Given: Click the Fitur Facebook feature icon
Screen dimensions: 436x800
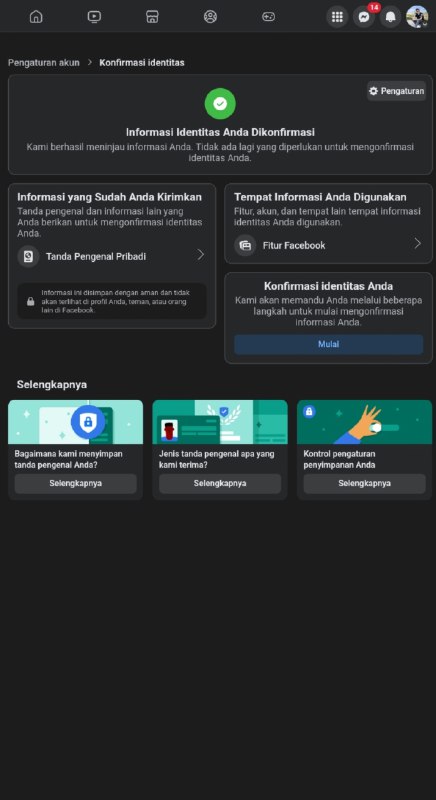Looking at the screenshot, I should pos(245,245).
